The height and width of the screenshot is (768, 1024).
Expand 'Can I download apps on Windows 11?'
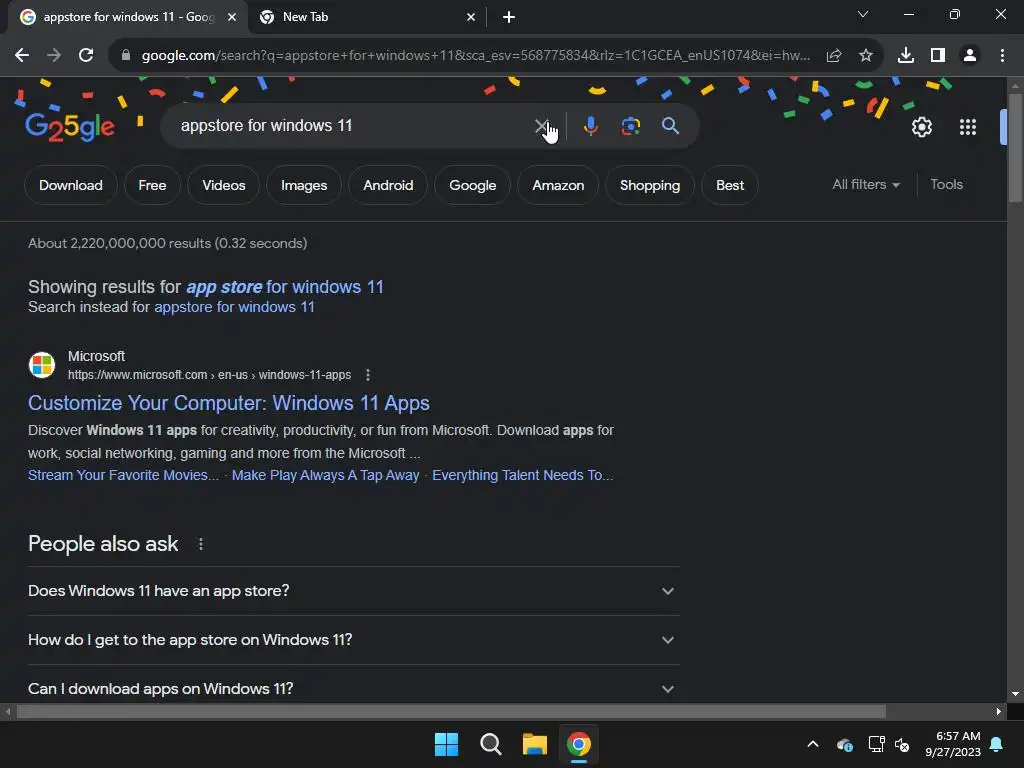353,689
